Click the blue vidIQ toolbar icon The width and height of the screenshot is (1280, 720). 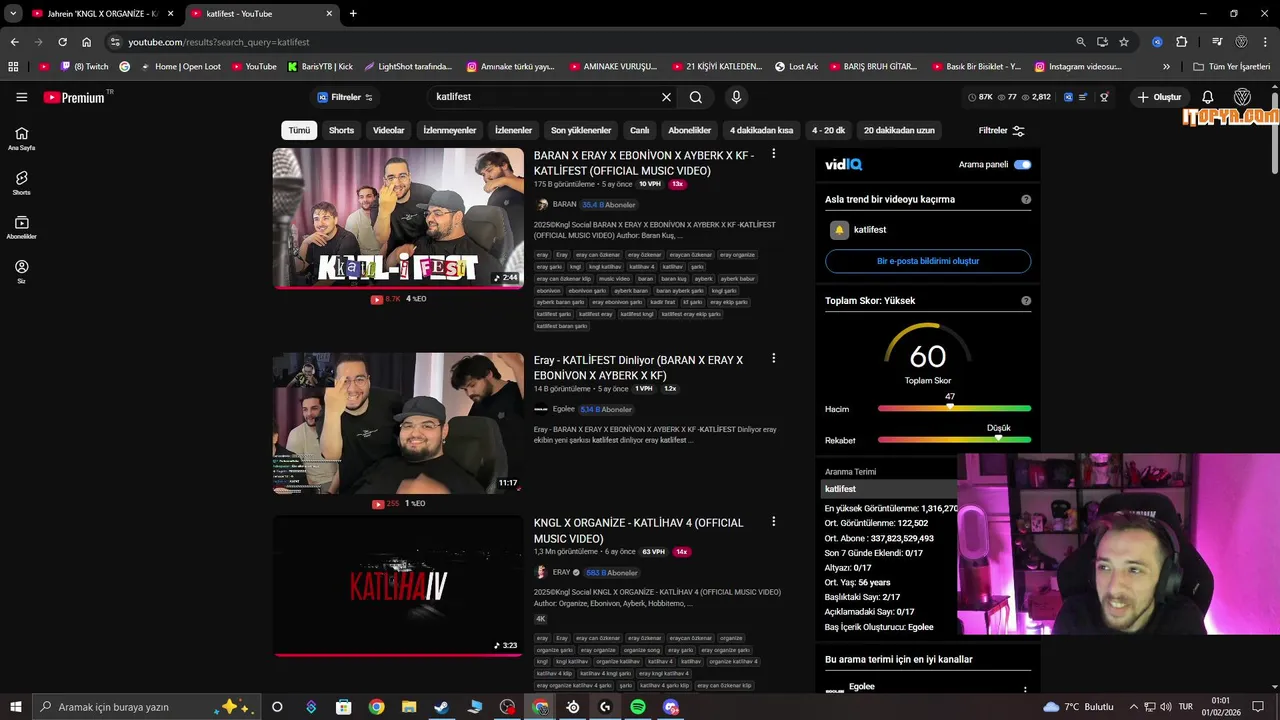(x=1068, y=97)
